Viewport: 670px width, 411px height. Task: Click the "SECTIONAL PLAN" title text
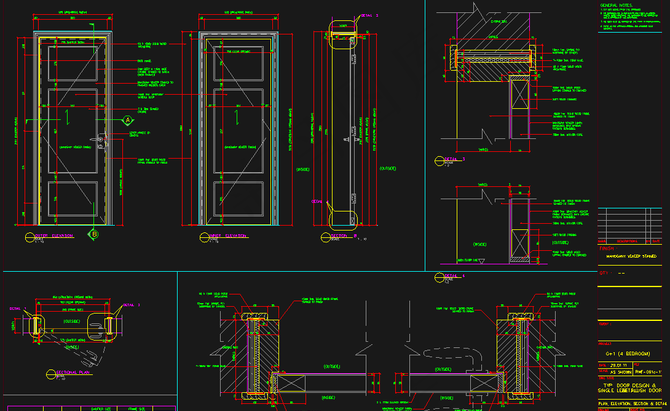point(75,373)
